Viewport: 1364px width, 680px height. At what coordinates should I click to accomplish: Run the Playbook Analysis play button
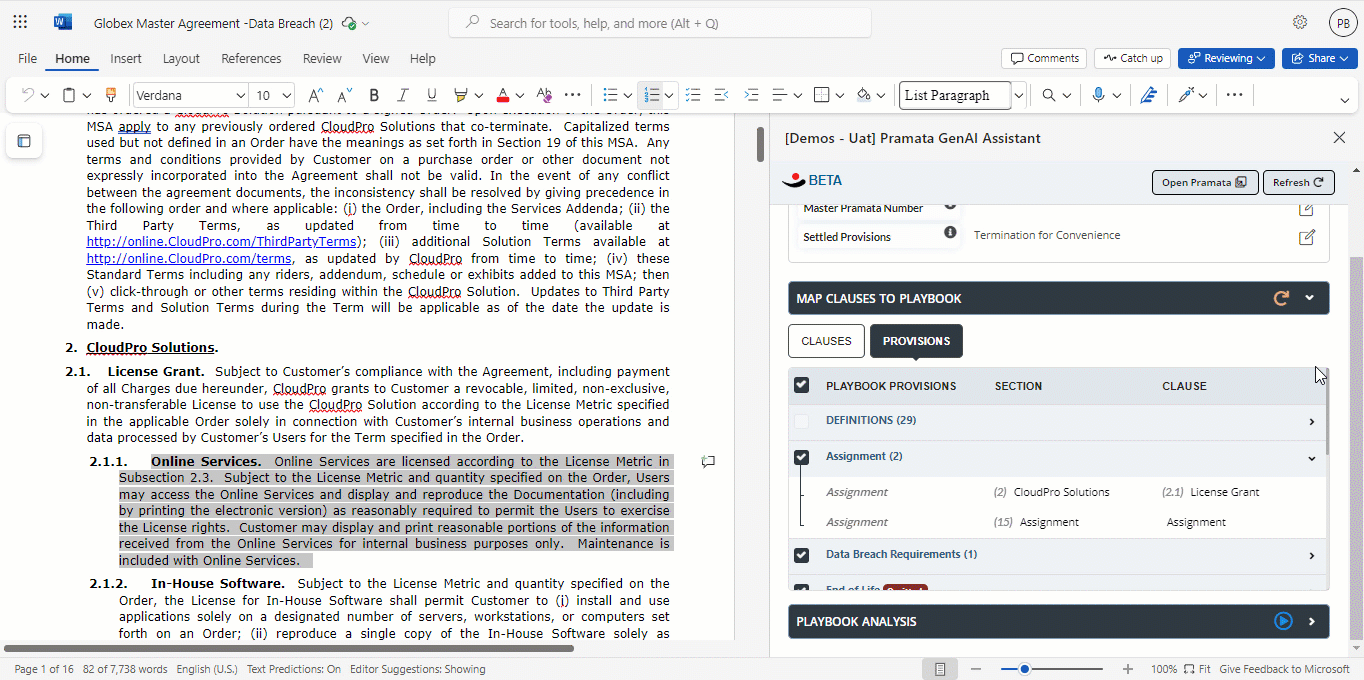pos(1283,621)
